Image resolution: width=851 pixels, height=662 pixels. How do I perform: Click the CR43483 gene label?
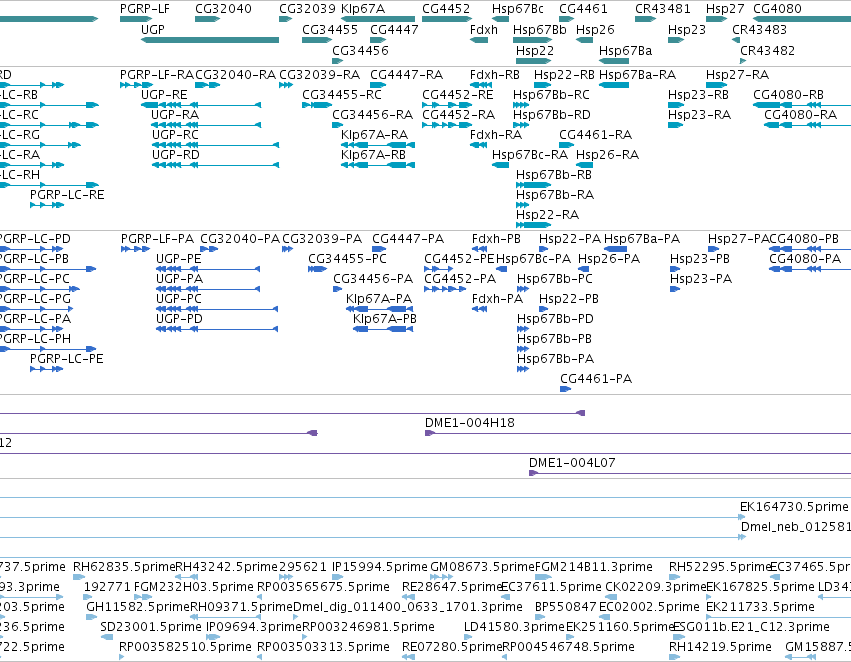click(x=760, y=30)
